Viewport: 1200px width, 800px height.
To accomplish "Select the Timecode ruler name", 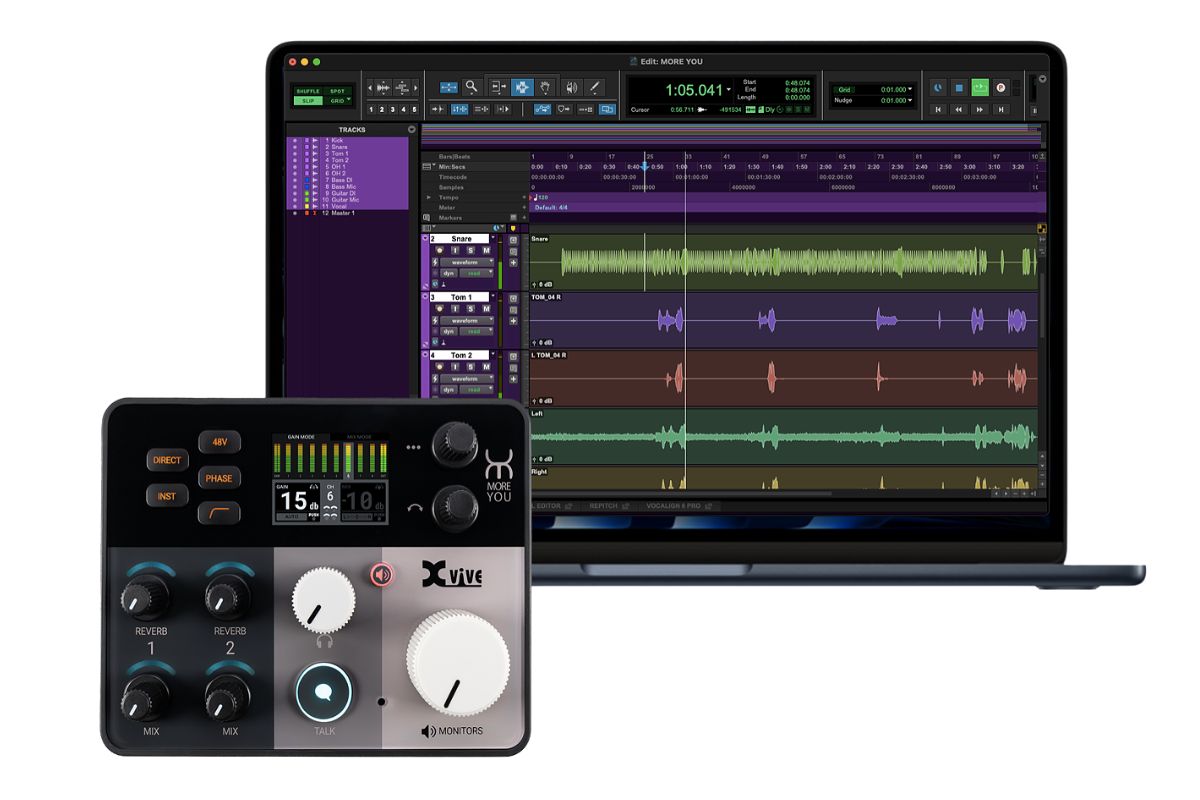I will pos(454,177).
